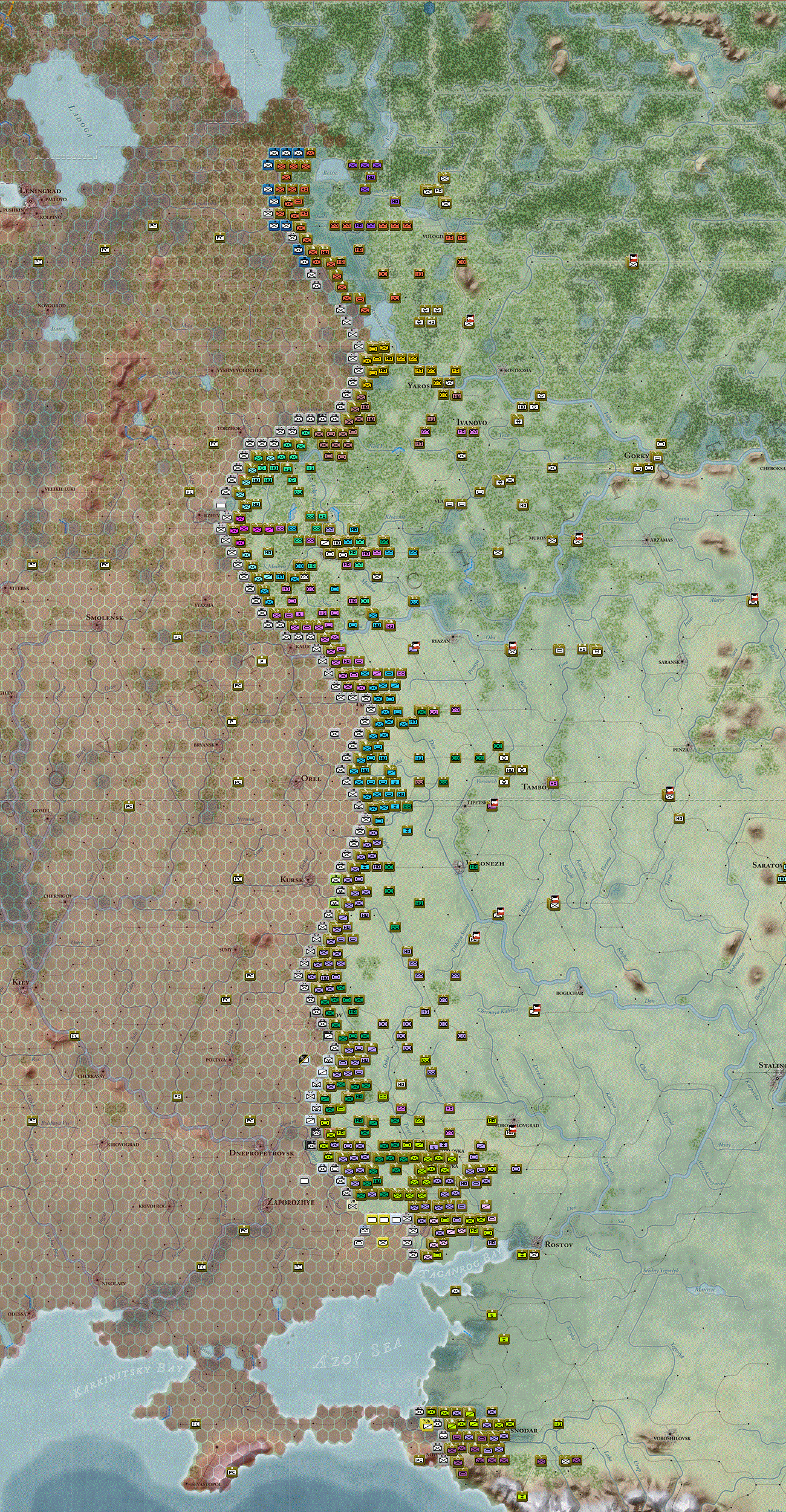Click the Azov Sea label
786x1512 pixels.
pos(359,1353)
